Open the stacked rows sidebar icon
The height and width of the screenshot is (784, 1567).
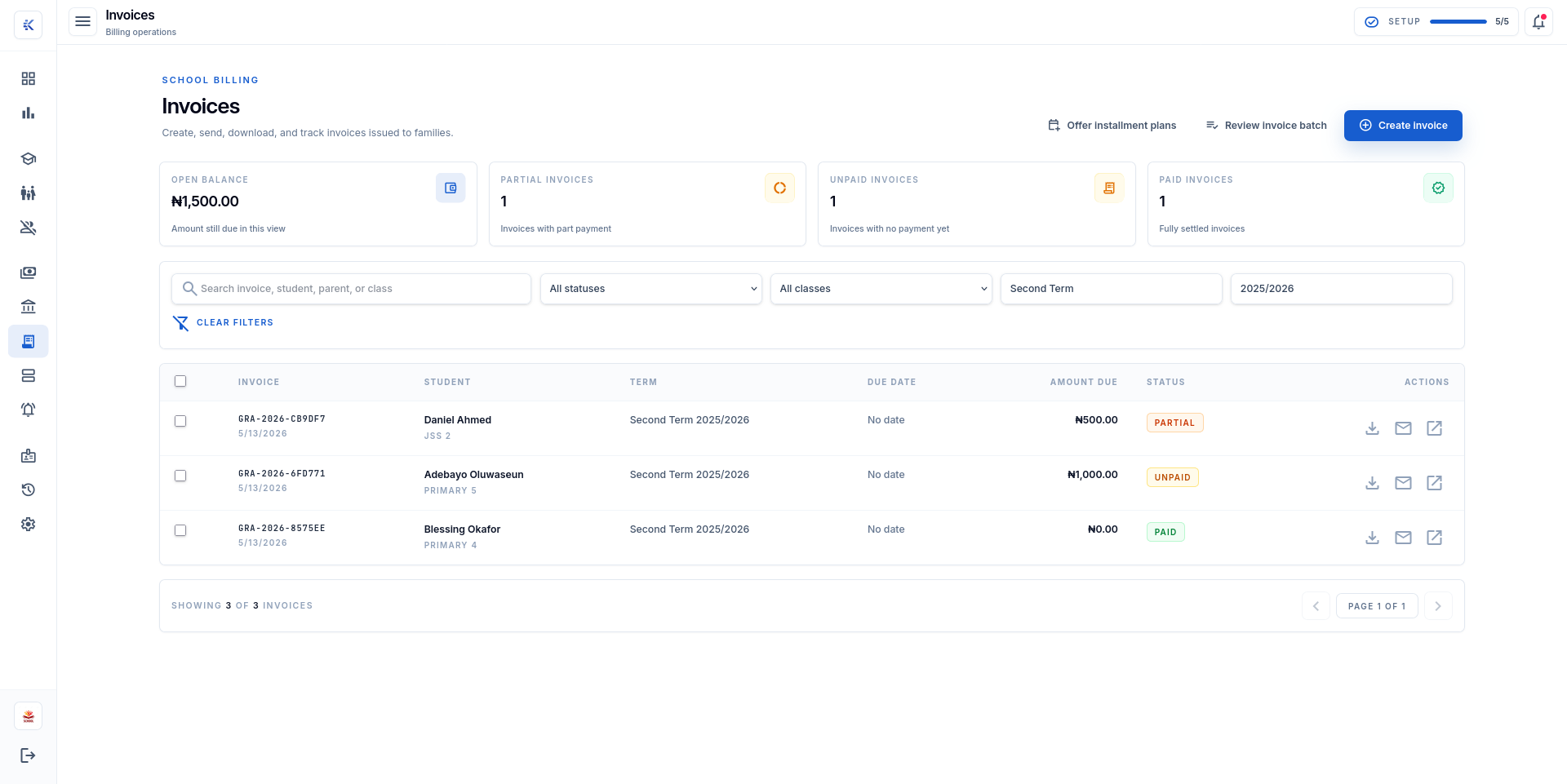click(28, 375)
